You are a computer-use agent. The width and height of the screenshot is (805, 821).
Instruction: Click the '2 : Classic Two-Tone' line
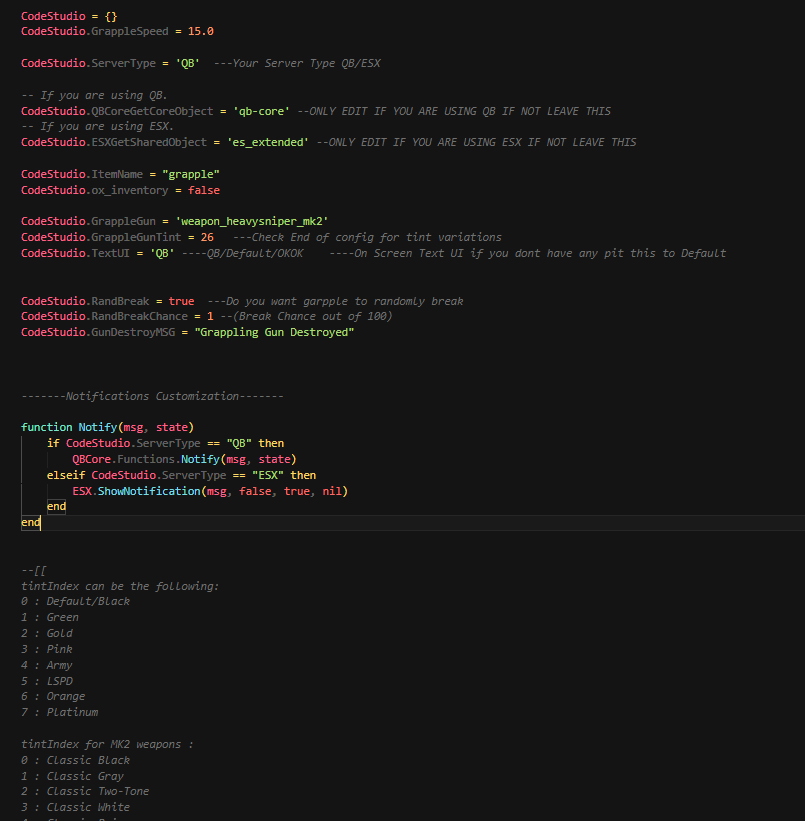[85, 792]
